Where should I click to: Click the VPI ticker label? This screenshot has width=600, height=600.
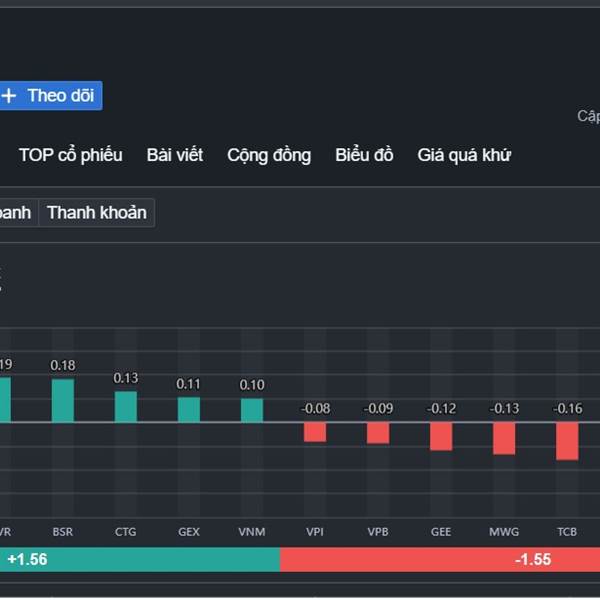pyautogui.click(x=315, y=532)
